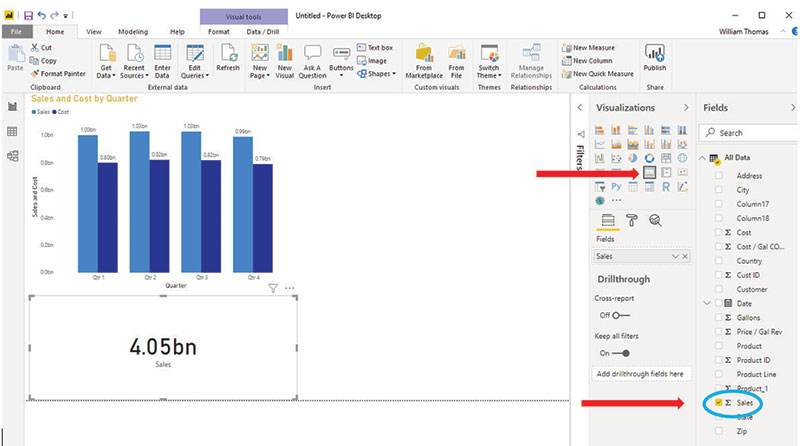Image resolution: width=800 pixels, height=446 pixels.
Task: Click the Refresh data icon
Action: (x=228, y=57)
